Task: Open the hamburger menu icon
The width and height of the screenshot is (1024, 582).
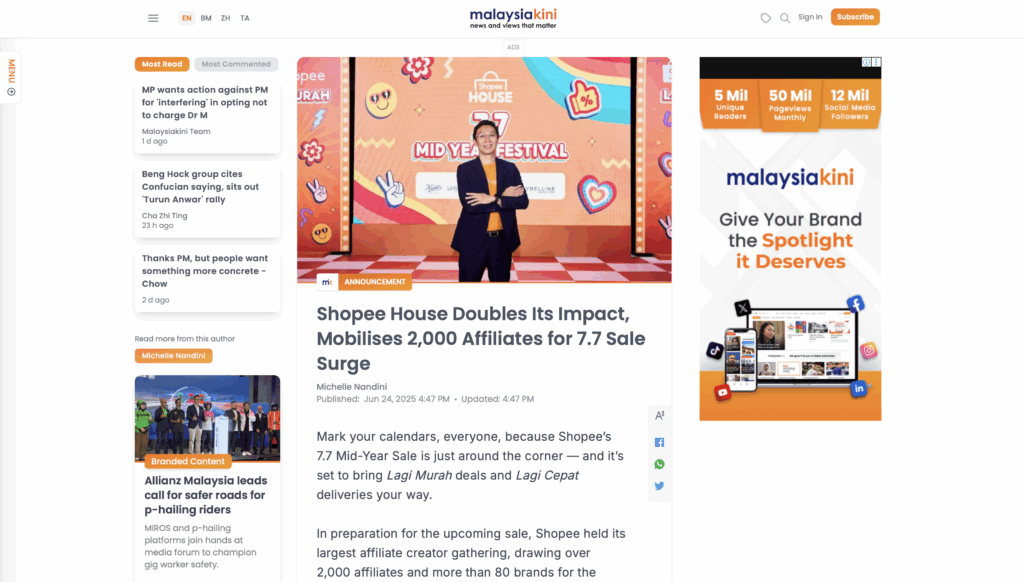Action: point(153,18)
